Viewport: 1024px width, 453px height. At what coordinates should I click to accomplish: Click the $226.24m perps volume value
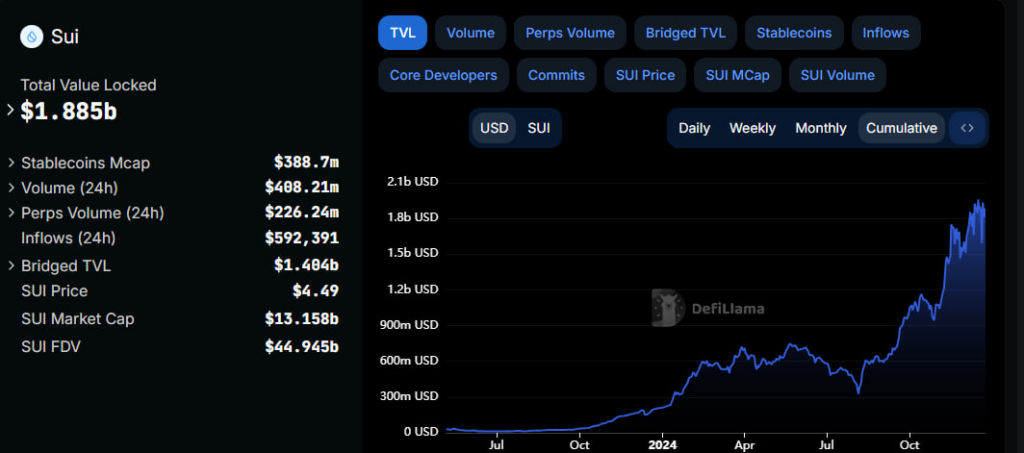coord(302,213)
